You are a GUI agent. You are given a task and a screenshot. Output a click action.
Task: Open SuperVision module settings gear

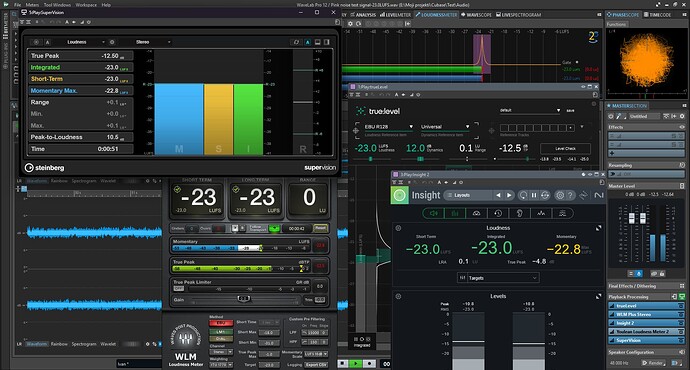112,42
